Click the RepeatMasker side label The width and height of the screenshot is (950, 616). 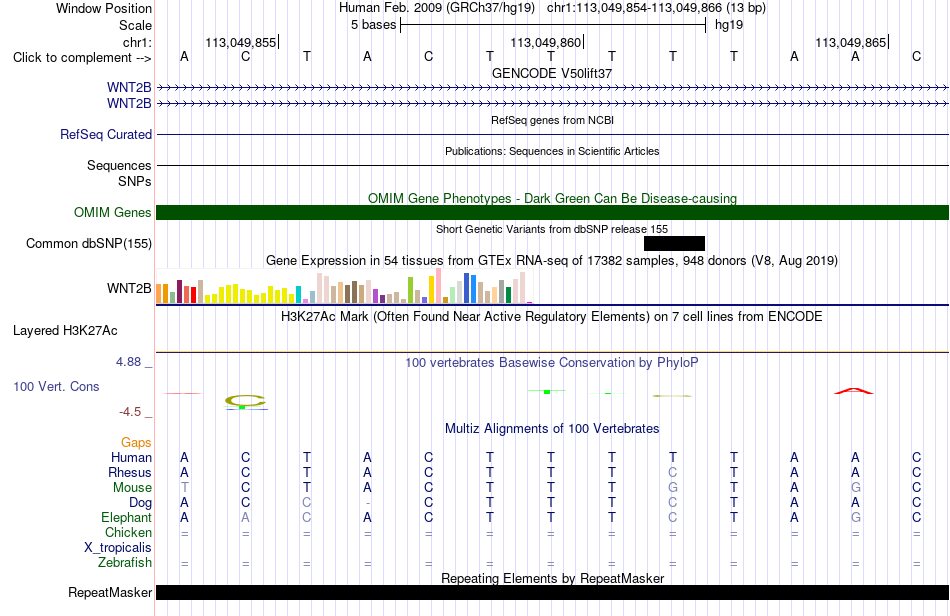click(110, 592)
